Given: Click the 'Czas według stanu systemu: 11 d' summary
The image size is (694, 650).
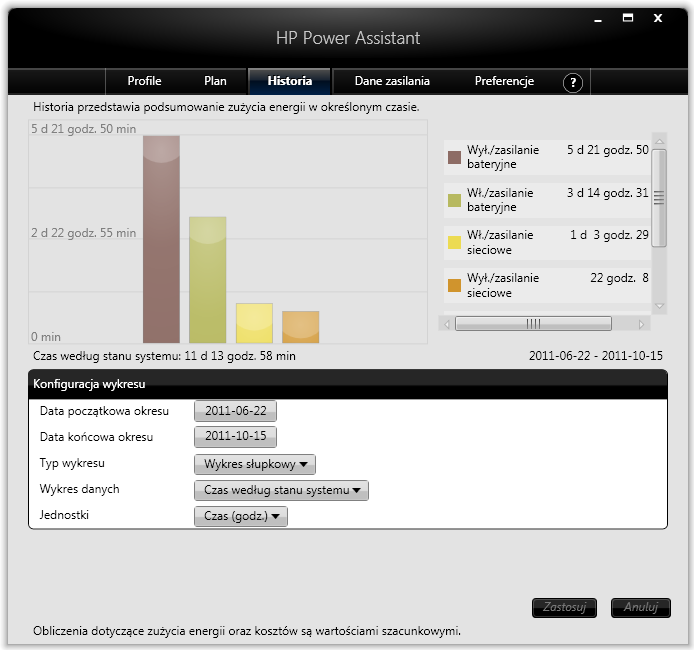Looking at the screenshot, I should [x=164, y=356].
